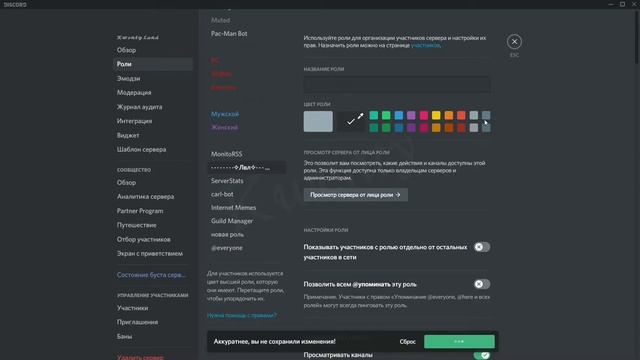This screenshot has height=360, width=640.
Task: Open the Шаблон сервера section
Action: click(153, 149)
